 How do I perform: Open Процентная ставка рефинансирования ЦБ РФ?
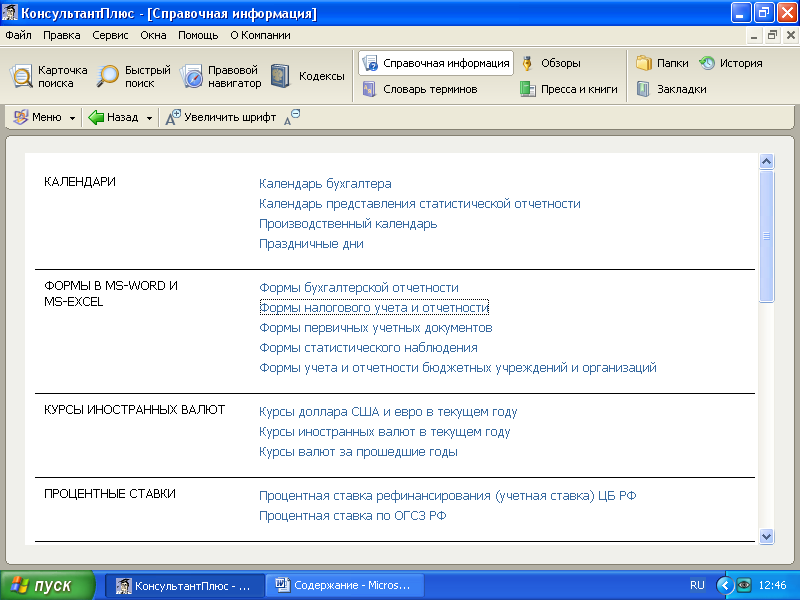447,495
